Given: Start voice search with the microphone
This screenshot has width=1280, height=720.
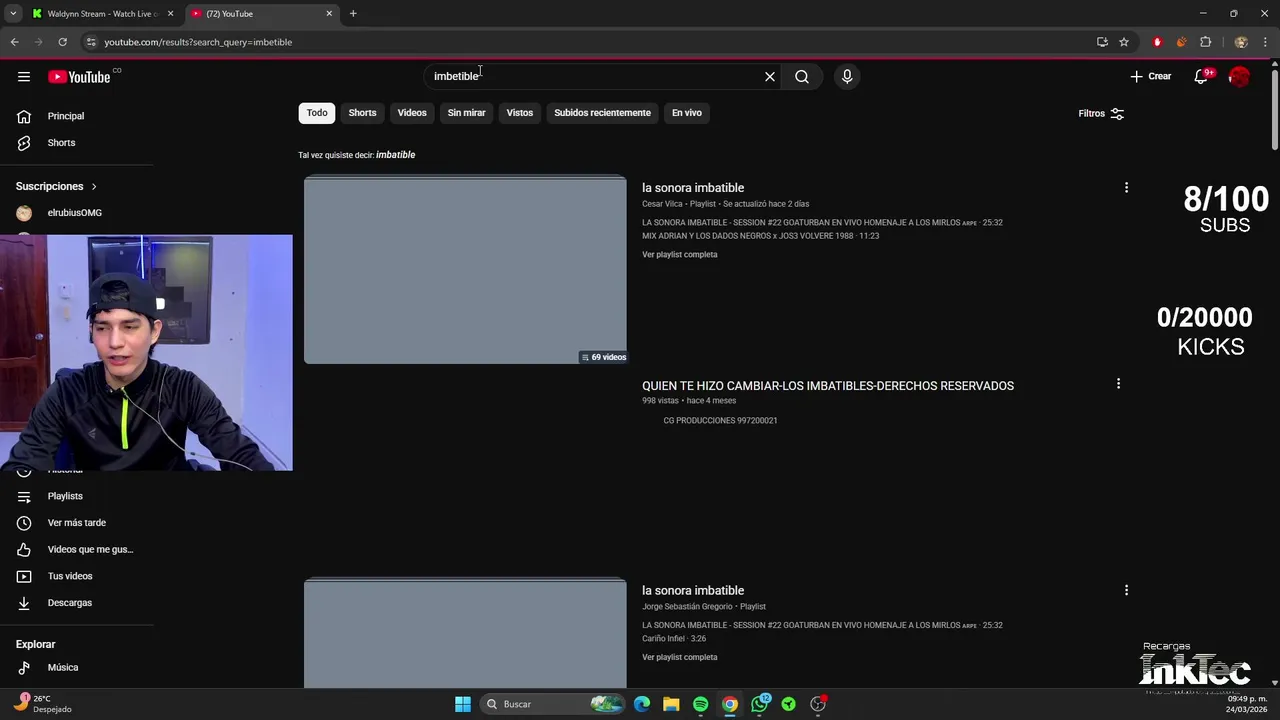Looking at the screenshot, I should click(x=847, y=77).
